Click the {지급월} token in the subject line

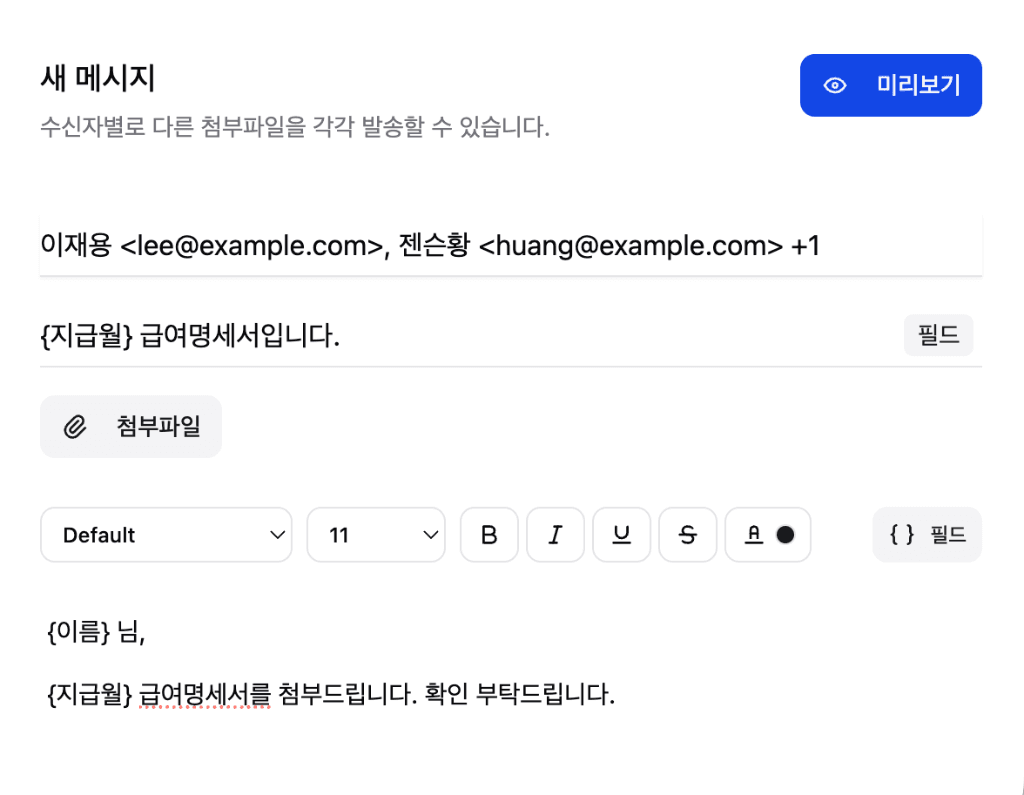(86, 337)
